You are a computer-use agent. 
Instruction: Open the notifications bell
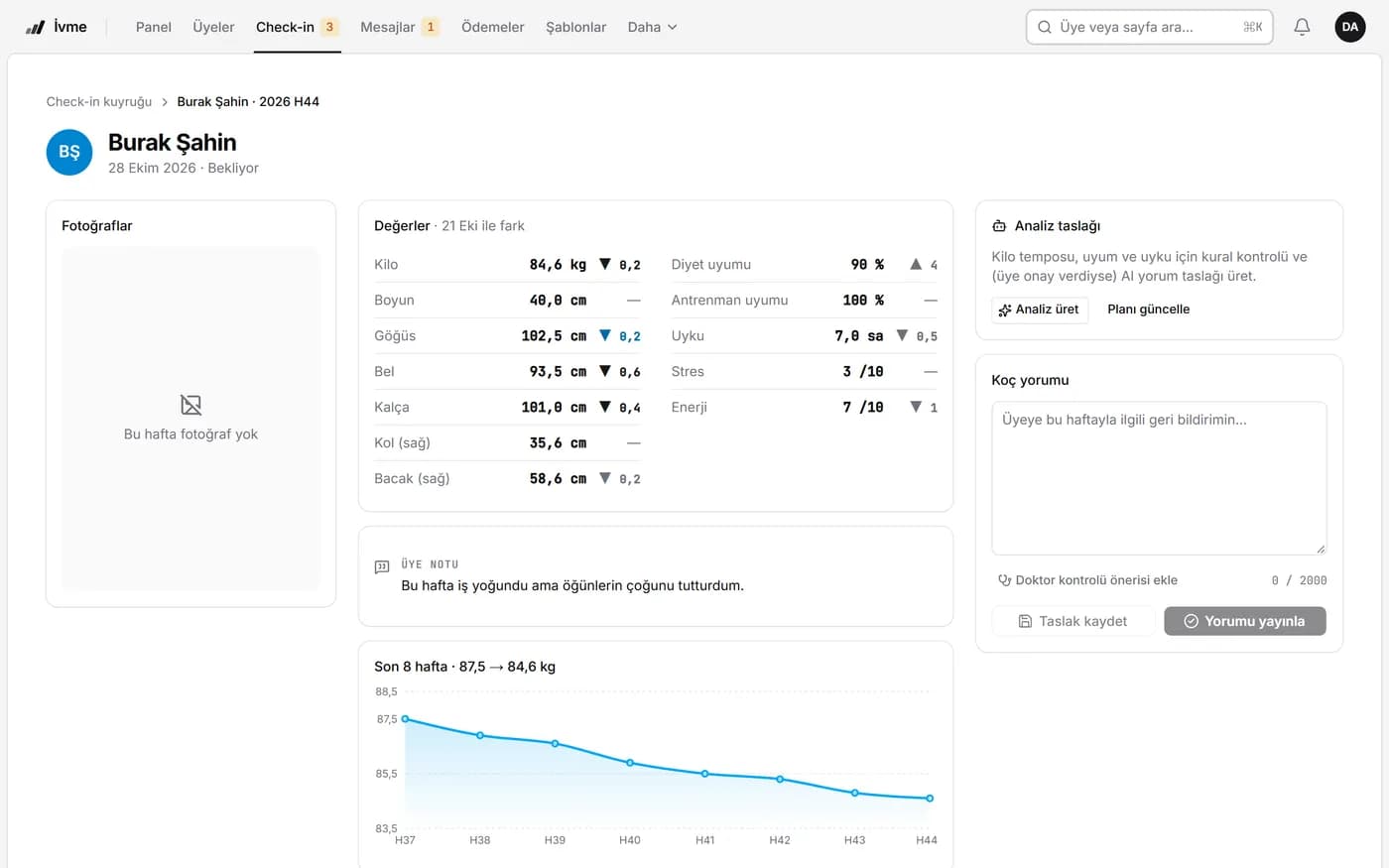1302,27
